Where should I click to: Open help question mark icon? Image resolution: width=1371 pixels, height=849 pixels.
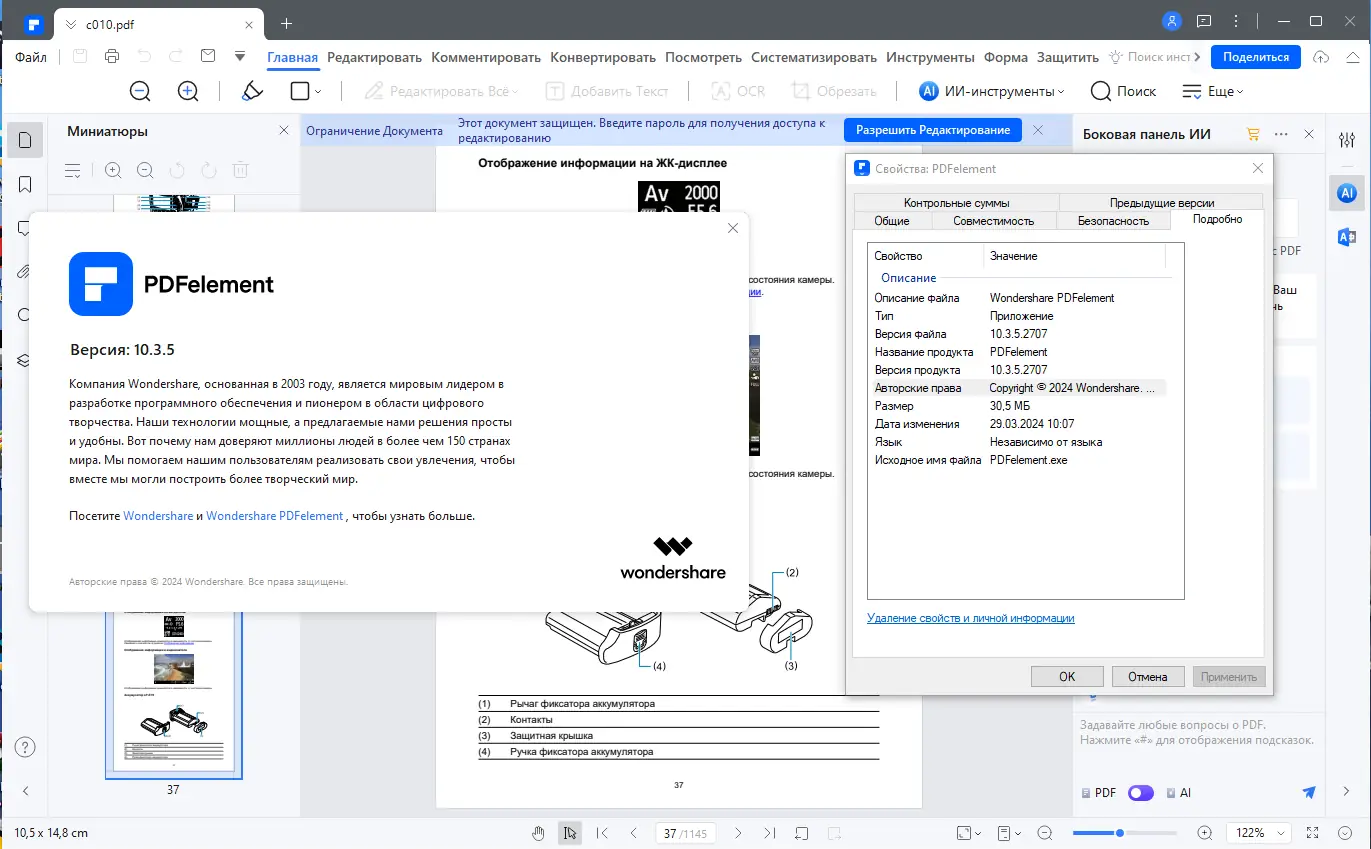coord(26,747)
